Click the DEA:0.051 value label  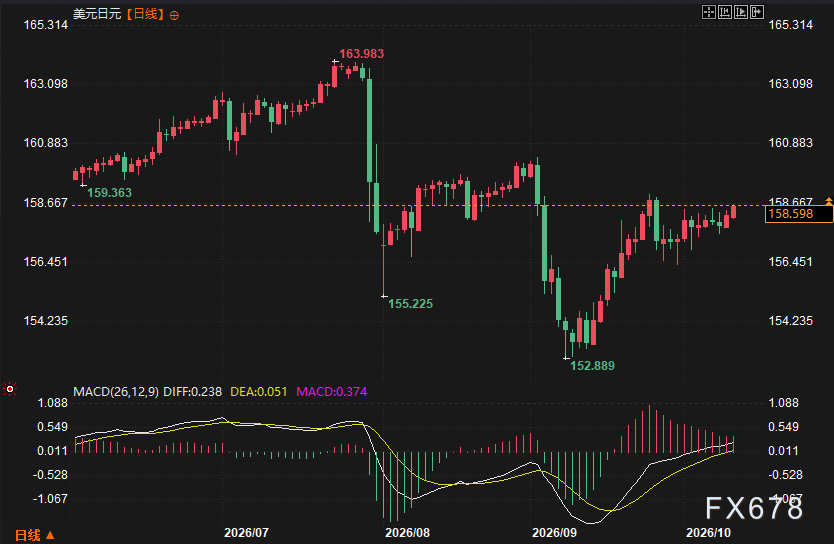[x=258, y=392]
